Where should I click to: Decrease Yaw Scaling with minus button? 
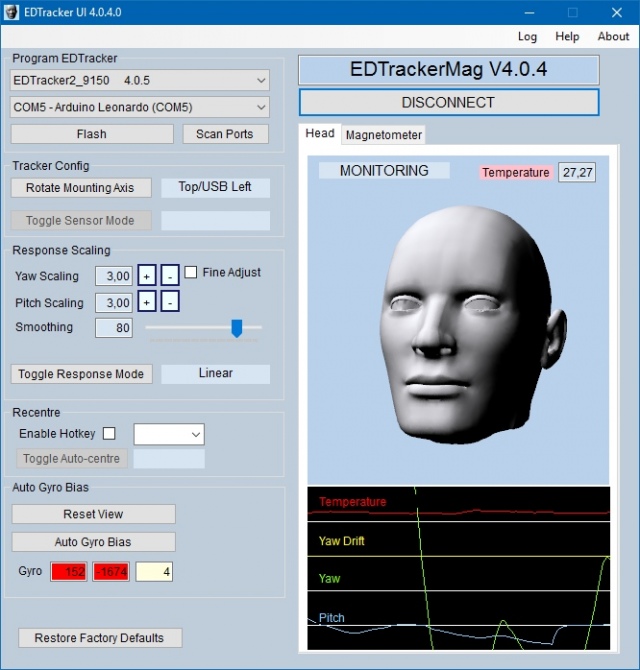click(170, 276)
